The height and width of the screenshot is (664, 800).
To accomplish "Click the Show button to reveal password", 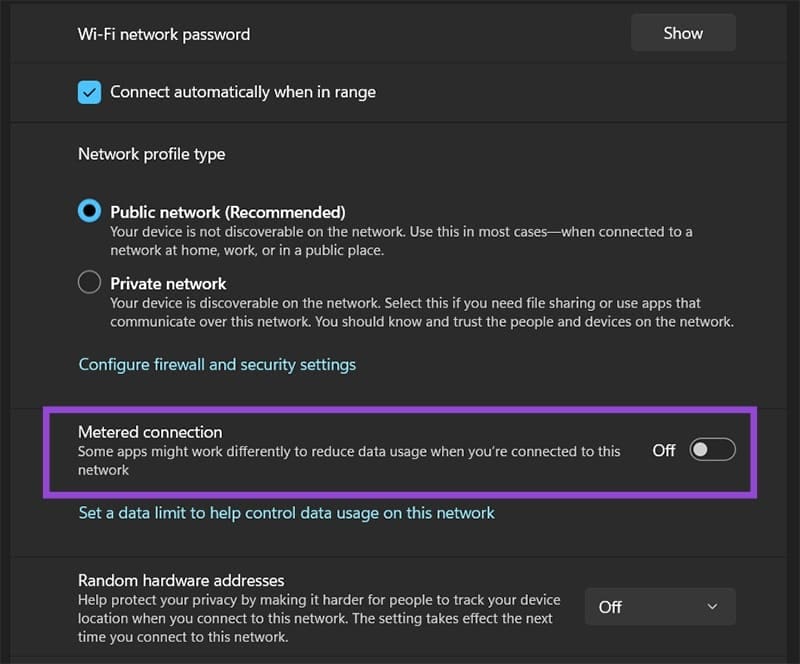I will coord(683,32).
